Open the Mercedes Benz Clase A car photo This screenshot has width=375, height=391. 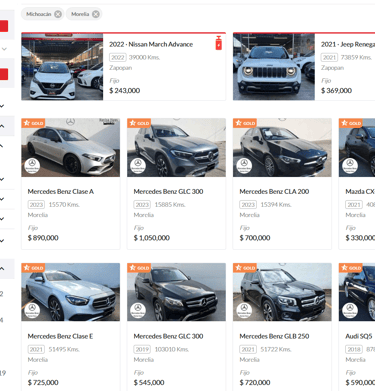click(71, 147)
